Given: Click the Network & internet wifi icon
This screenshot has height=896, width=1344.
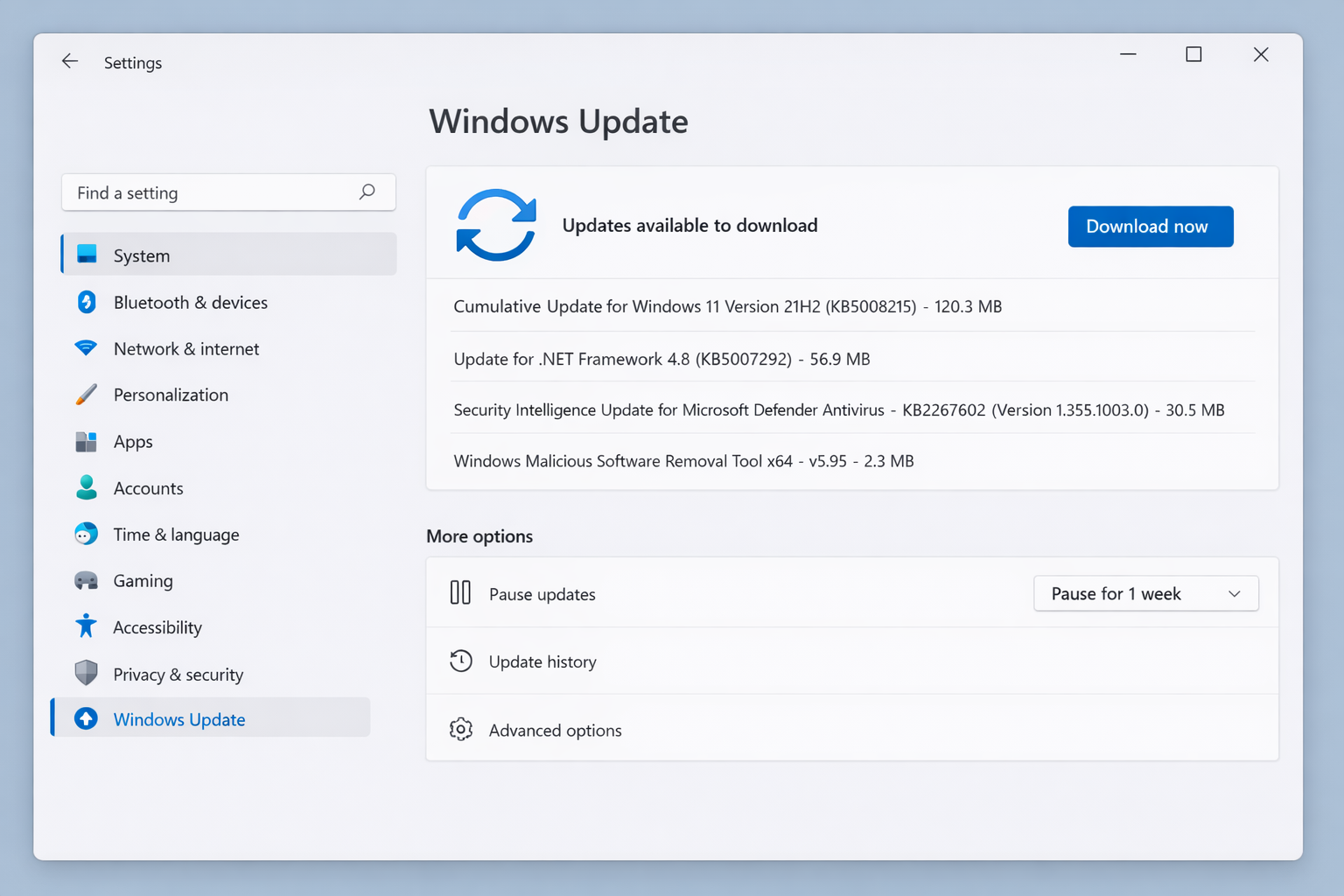Looking at the screenshot, I should 86,348.
